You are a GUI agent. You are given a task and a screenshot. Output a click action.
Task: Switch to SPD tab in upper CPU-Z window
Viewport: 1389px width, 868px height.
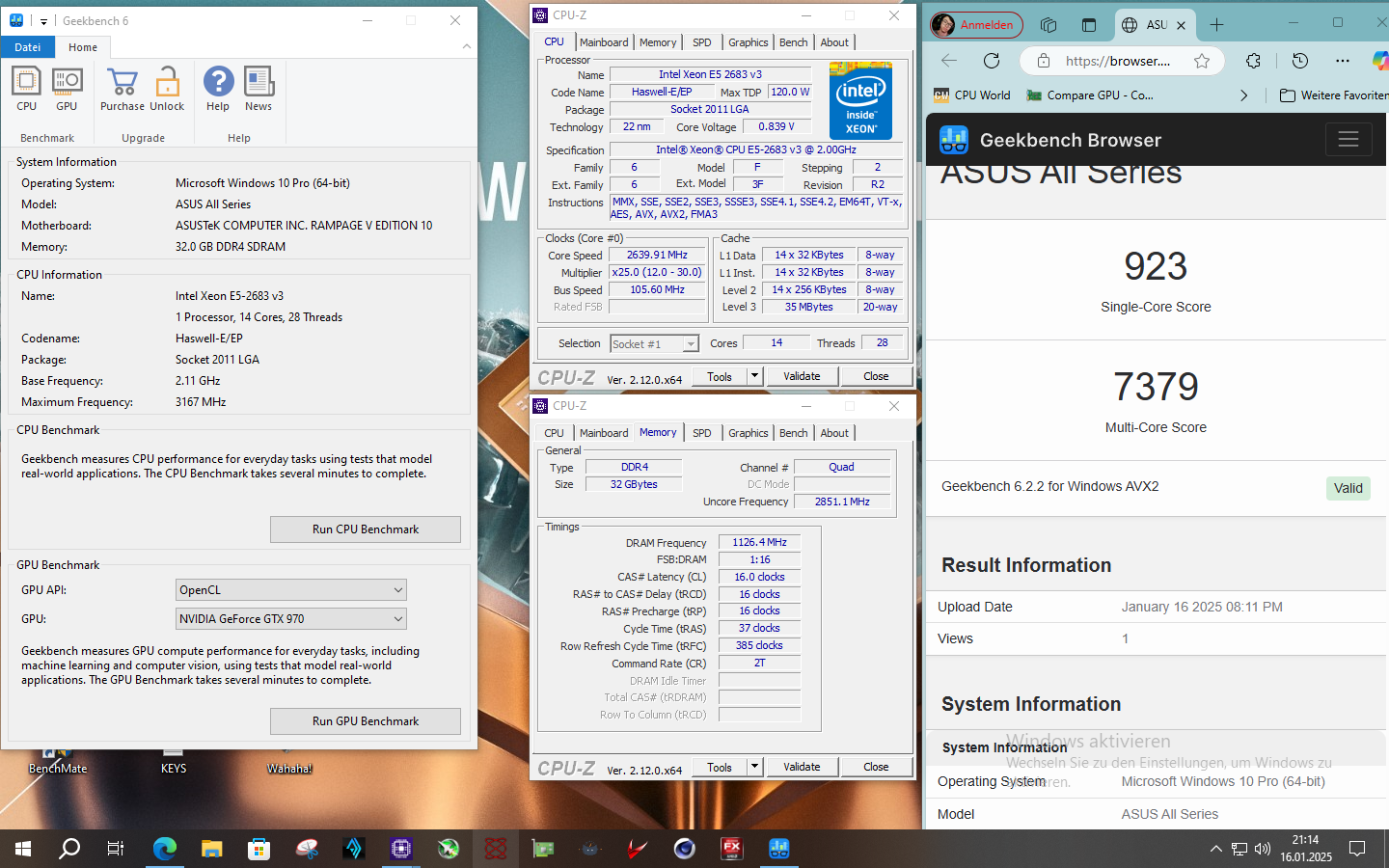tap(702, 42)
